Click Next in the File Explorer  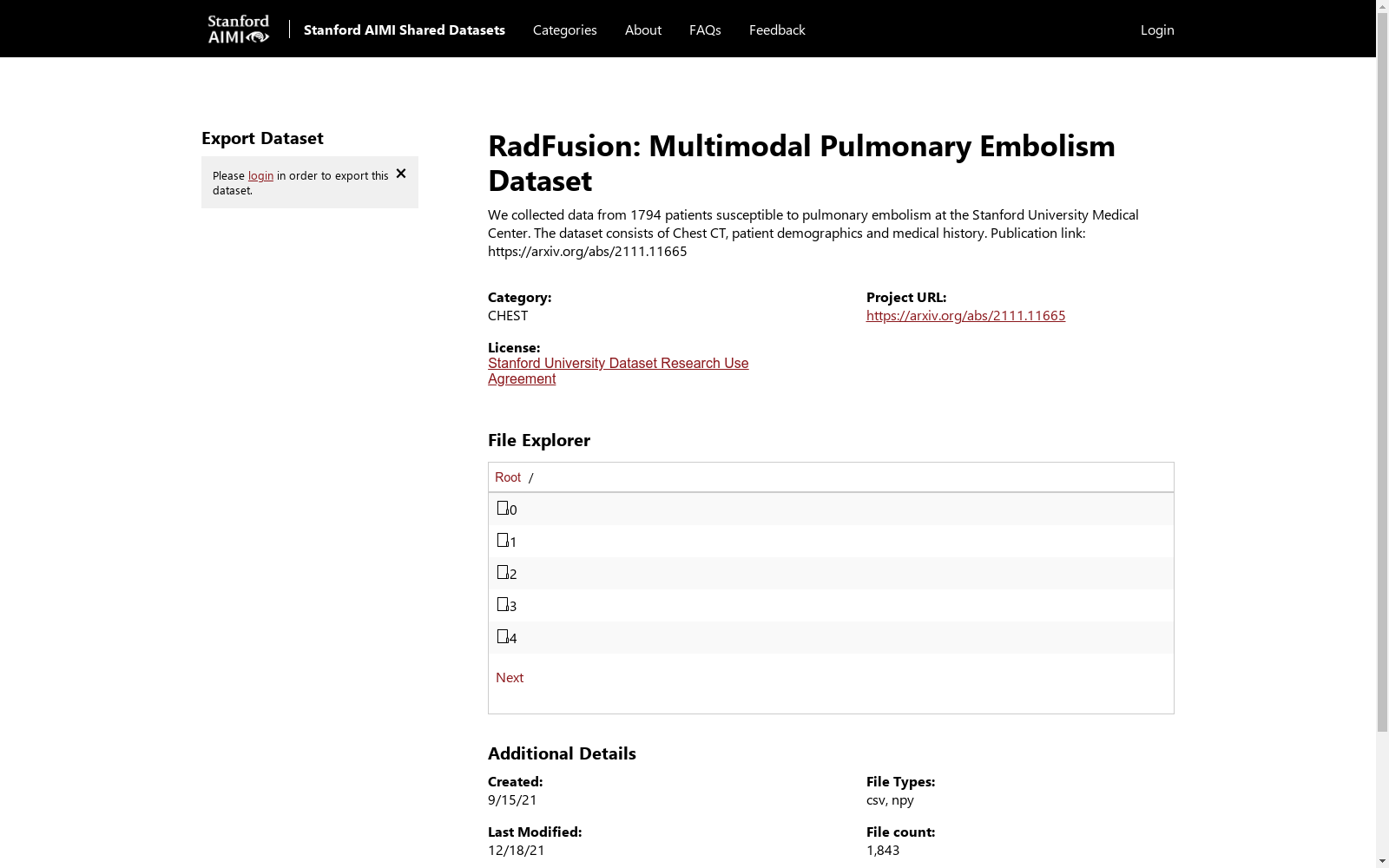[510, 677]
